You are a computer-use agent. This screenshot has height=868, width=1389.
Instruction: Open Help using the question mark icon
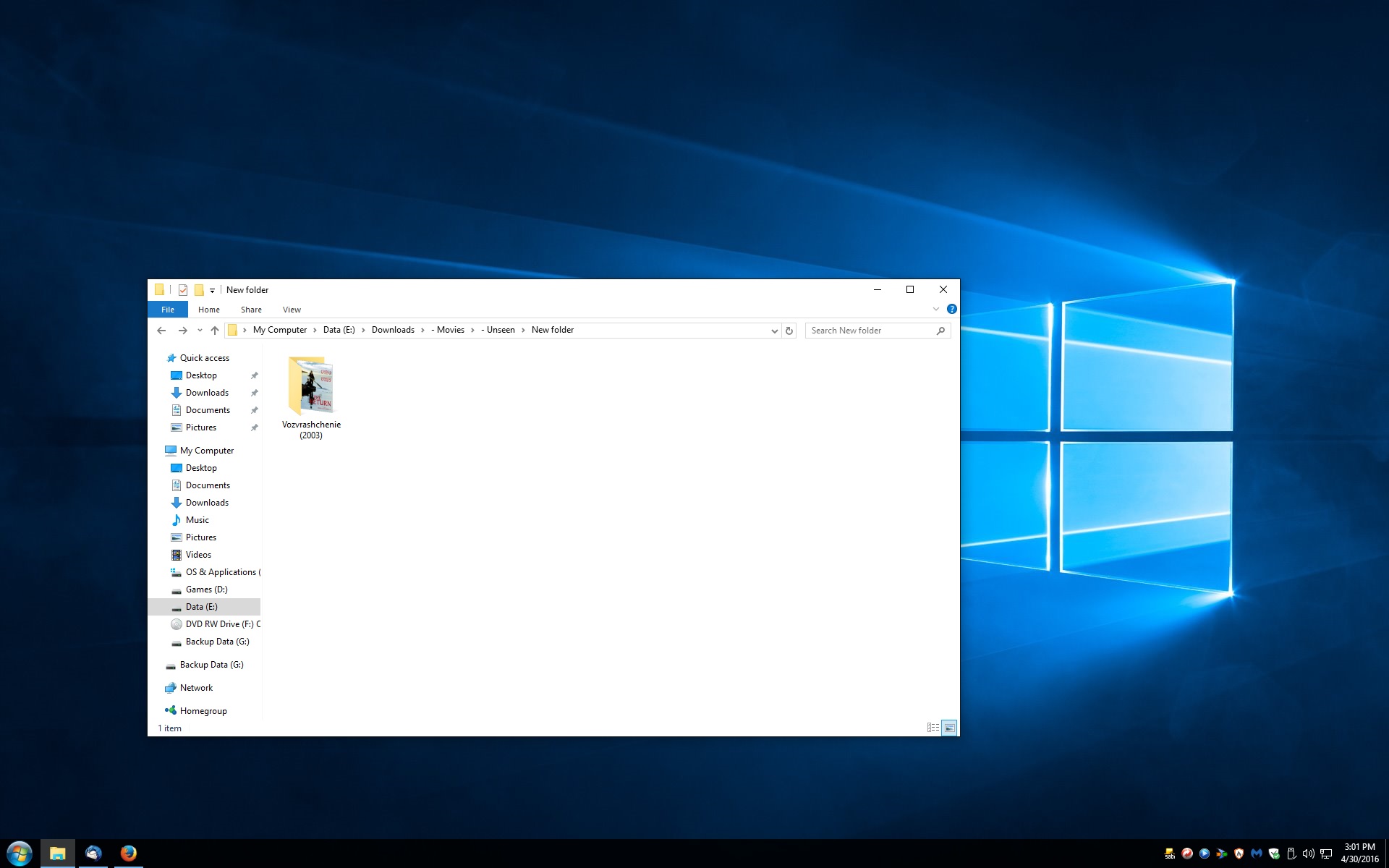click(x=952, y=309)
